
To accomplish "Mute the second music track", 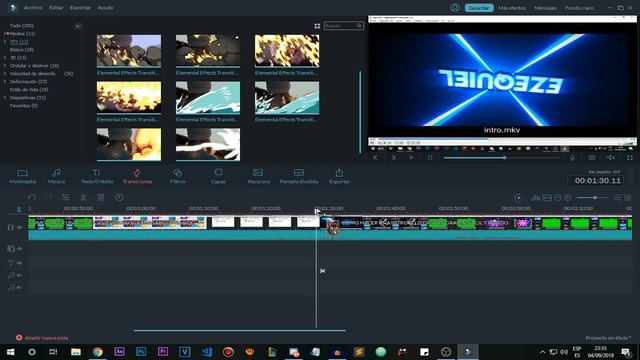I will (x=19, y=288).
